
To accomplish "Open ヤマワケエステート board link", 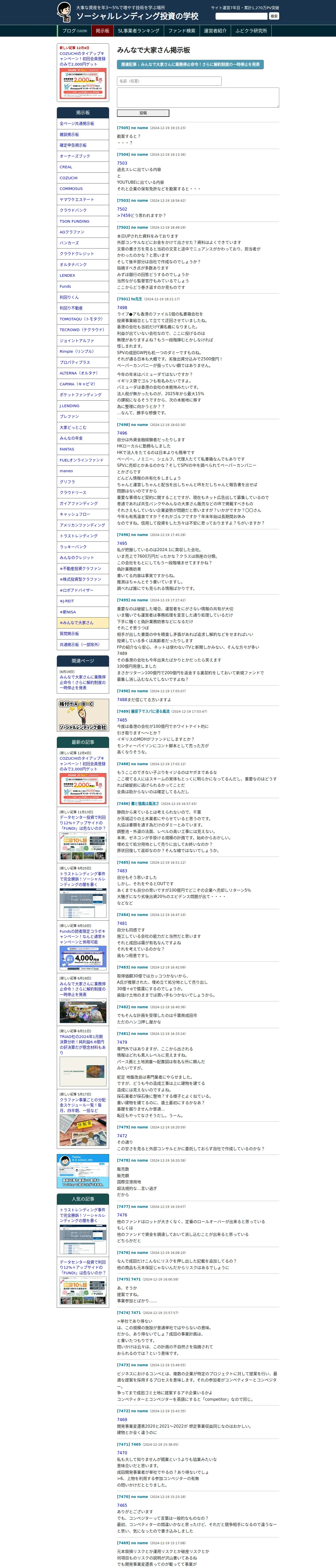I will pyautogui.click(x=83, y=200).
